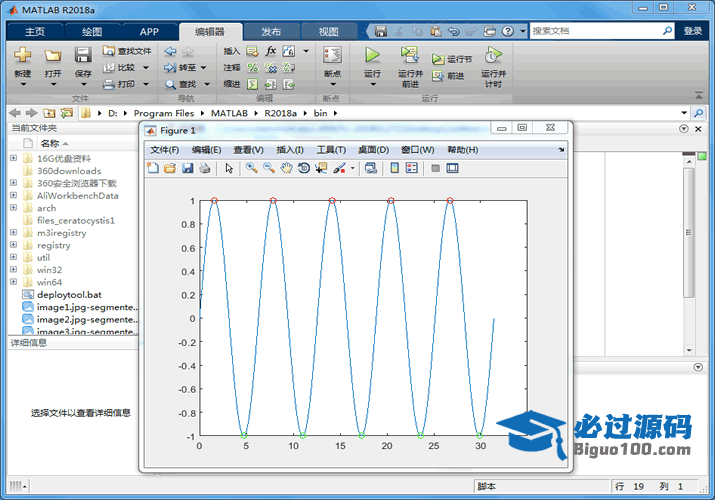This screenshot has width=715, height=500.
Task: Select Data Cursor tool in Figure 1
Action: click(x=321, y=168)
